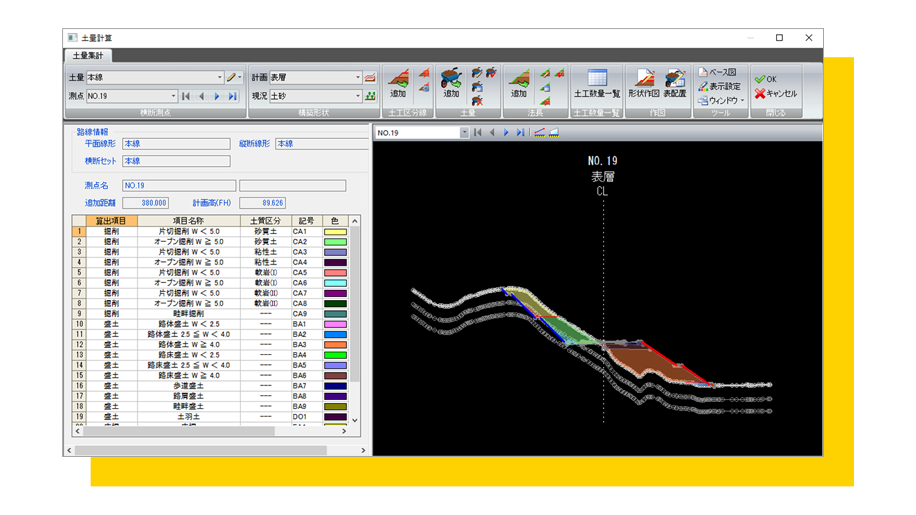Show next section in viewer toolbar
Viewport: 916px width, 515px height.
(x=506, y=133)
